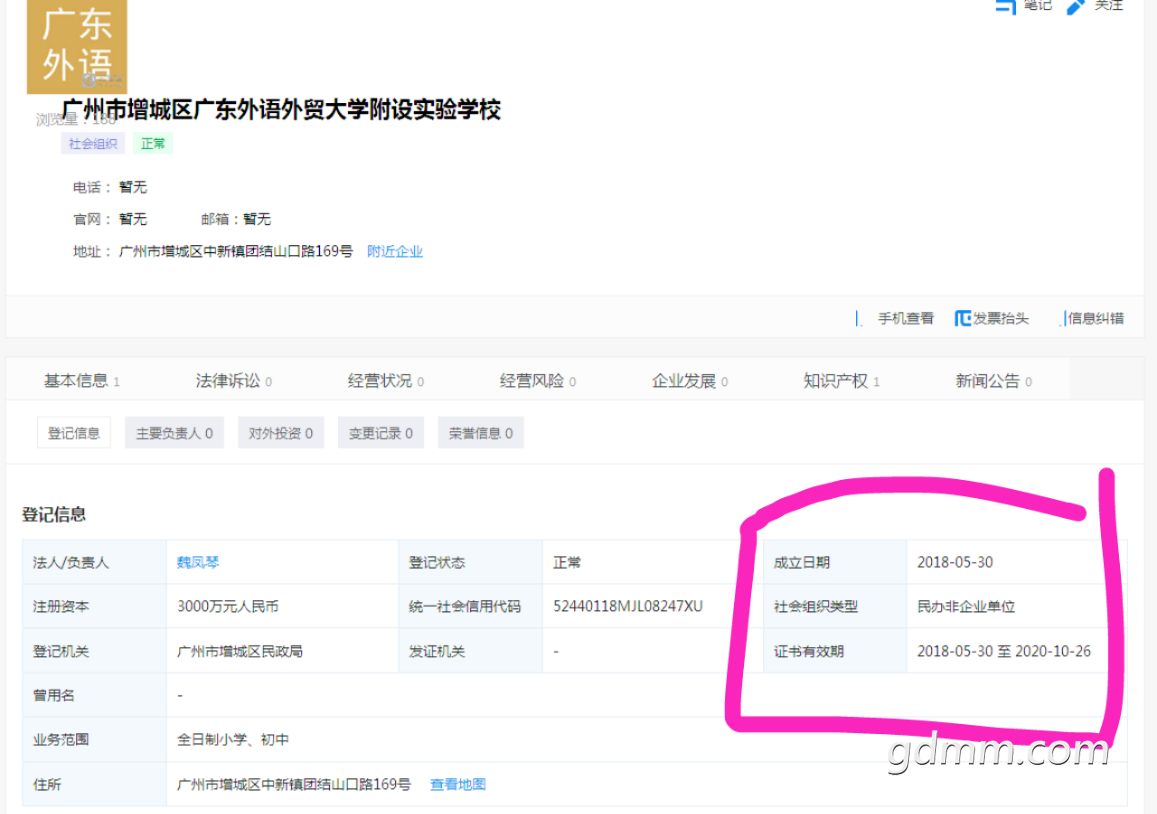Open the legal representative 魏凤琴 link
The height and width of the screenshot is (814, 1157).
coord(198,562)
